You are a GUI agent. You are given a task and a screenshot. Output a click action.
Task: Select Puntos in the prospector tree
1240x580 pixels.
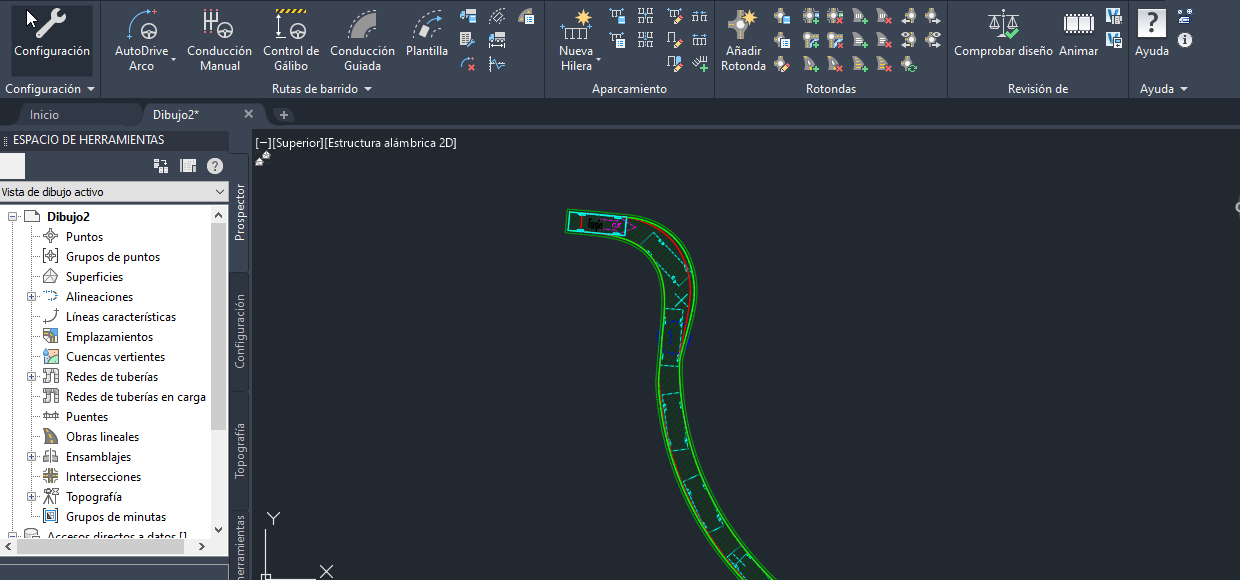point(84,237)
